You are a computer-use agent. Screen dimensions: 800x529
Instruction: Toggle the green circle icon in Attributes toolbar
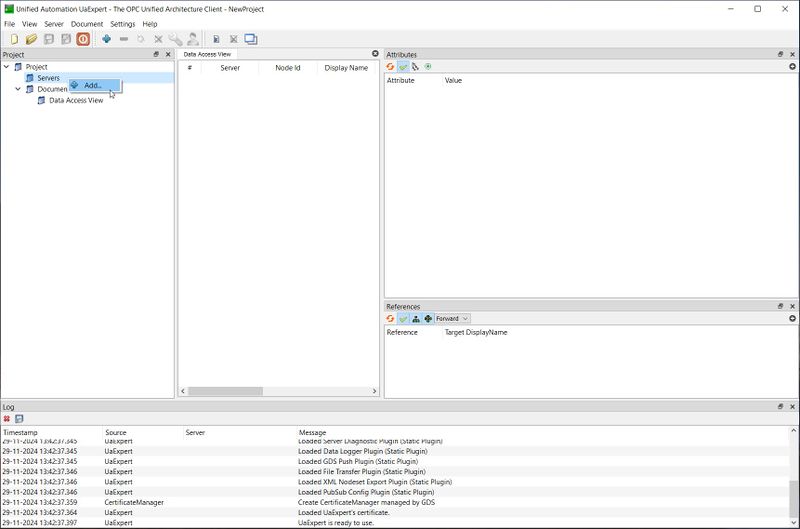pyautogui.click(x=428, y=67)
